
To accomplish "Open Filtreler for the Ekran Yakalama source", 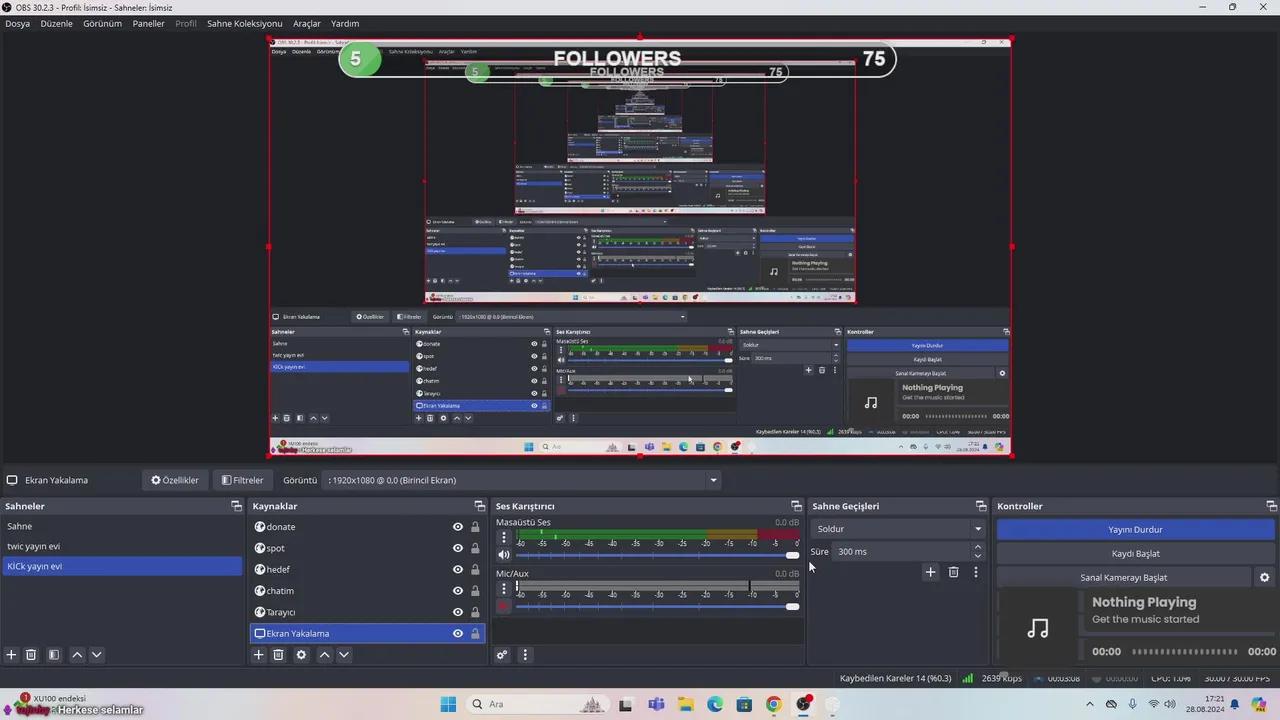I will click(x=242, y=480).
